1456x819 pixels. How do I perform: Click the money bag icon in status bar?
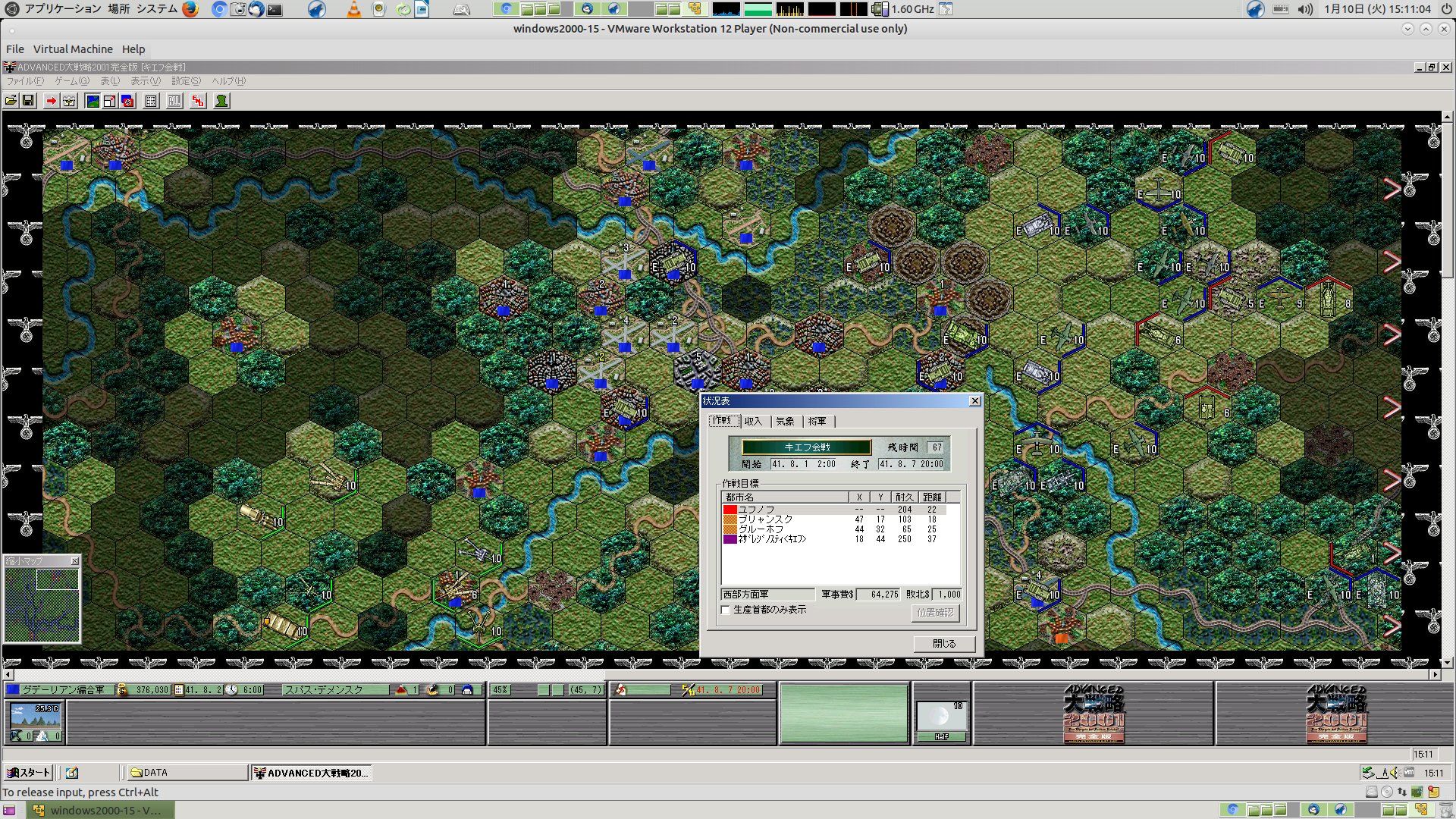122,690
